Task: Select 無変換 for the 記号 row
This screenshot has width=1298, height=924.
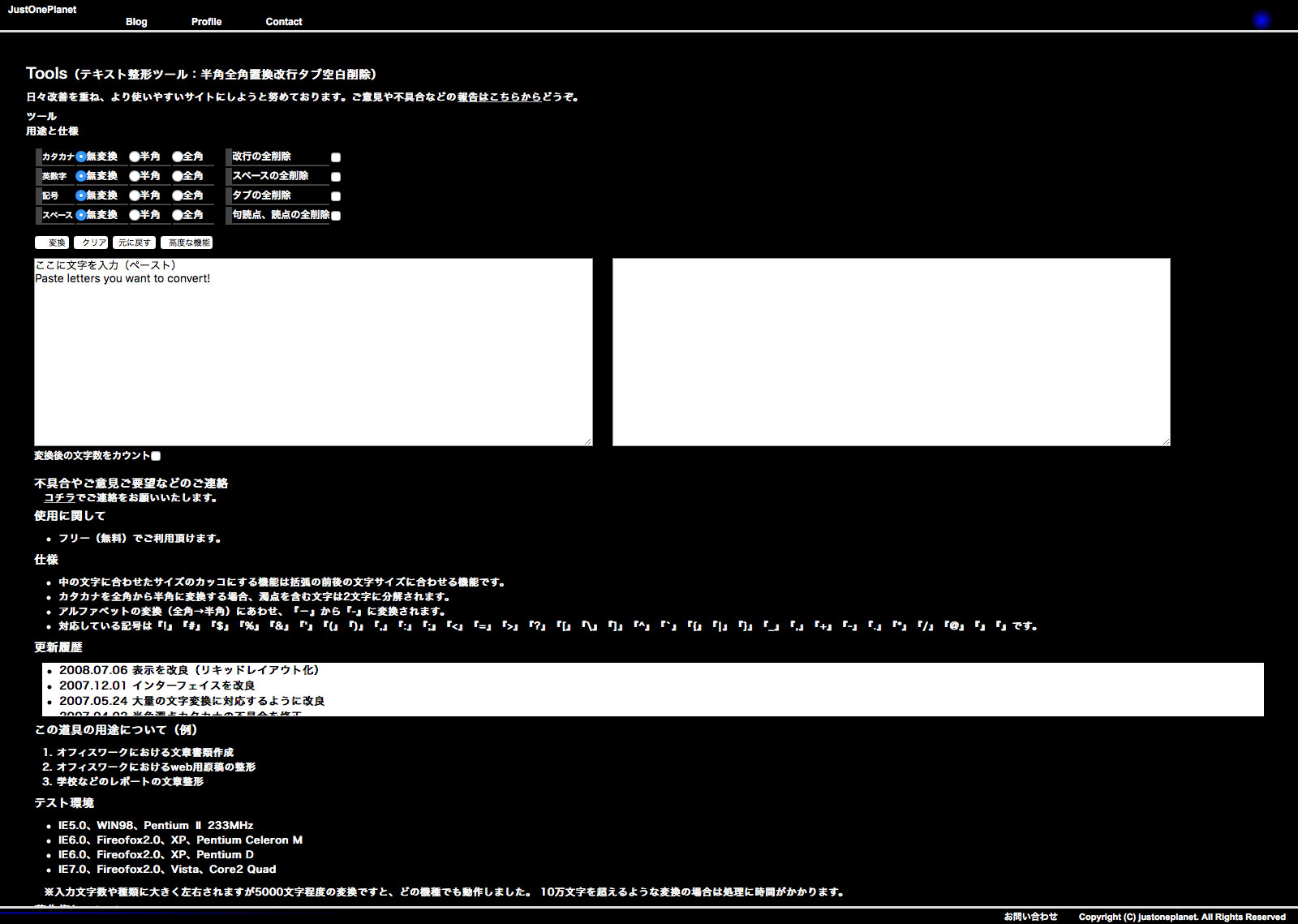Action: pos(81,196)
